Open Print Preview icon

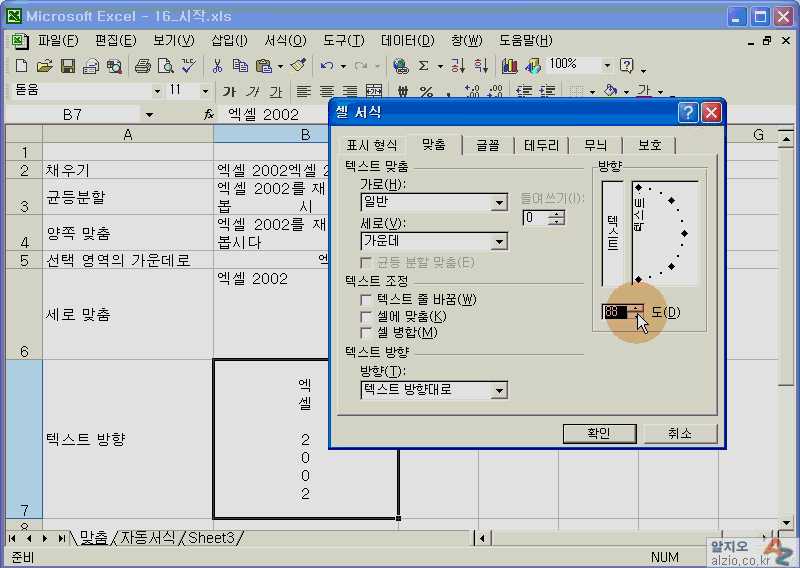tap(165, 66)
